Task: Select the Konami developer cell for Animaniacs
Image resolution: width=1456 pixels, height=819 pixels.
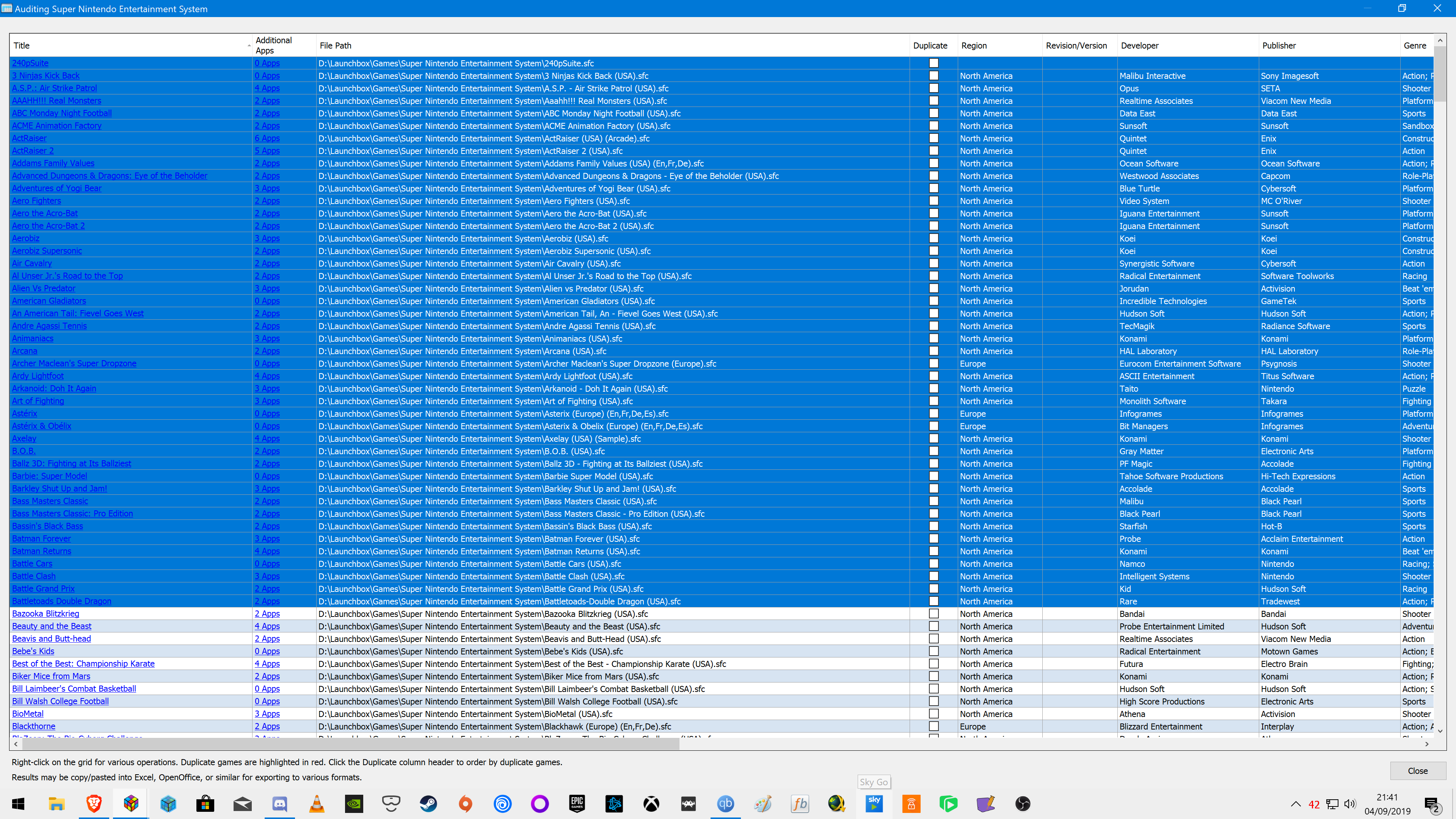Action: (x=1188, y=339)
